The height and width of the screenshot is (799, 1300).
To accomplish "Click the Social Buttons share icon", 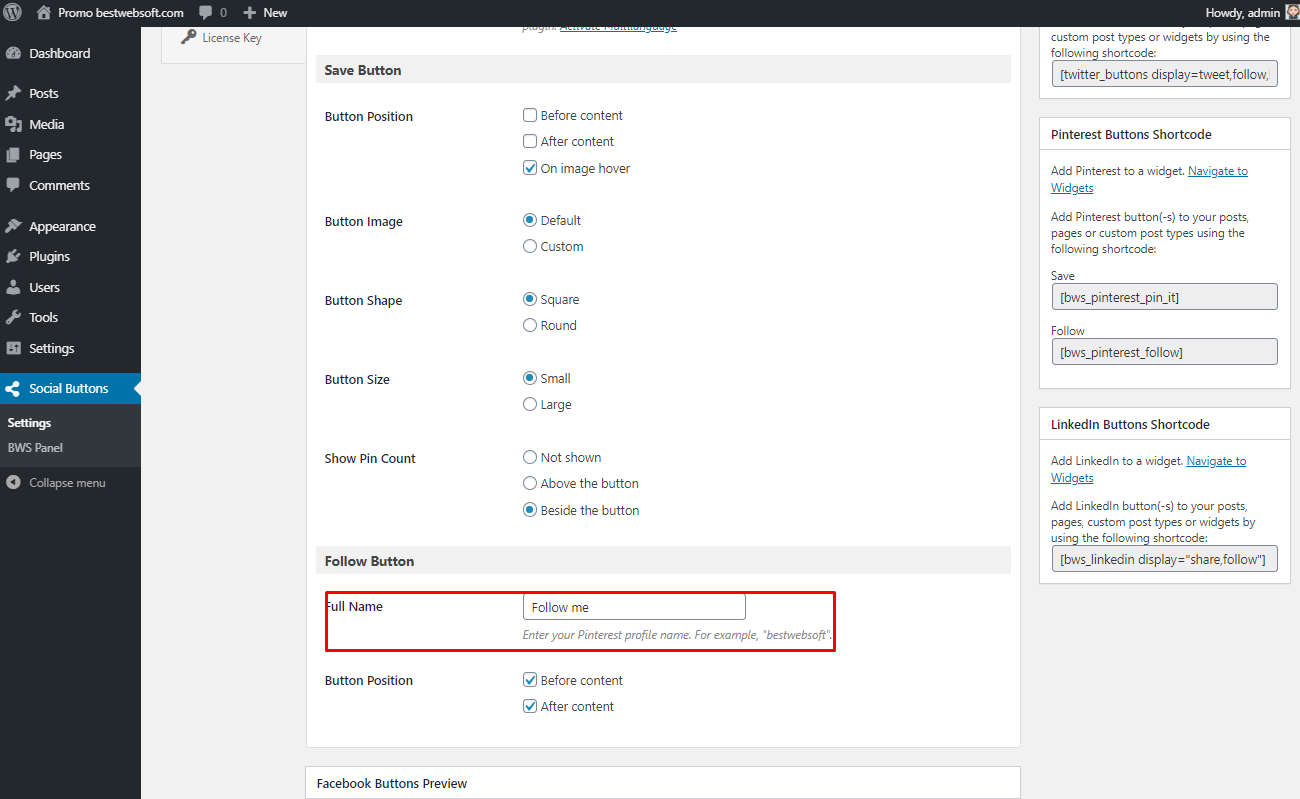I will point(13,389).
